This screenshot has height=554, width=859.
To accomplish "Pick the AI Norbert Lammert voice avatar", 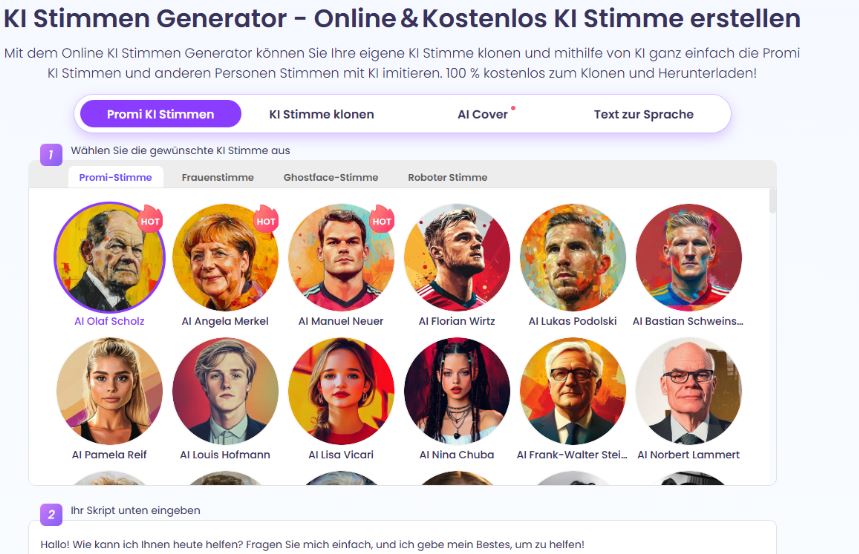I will click(689, 390).
